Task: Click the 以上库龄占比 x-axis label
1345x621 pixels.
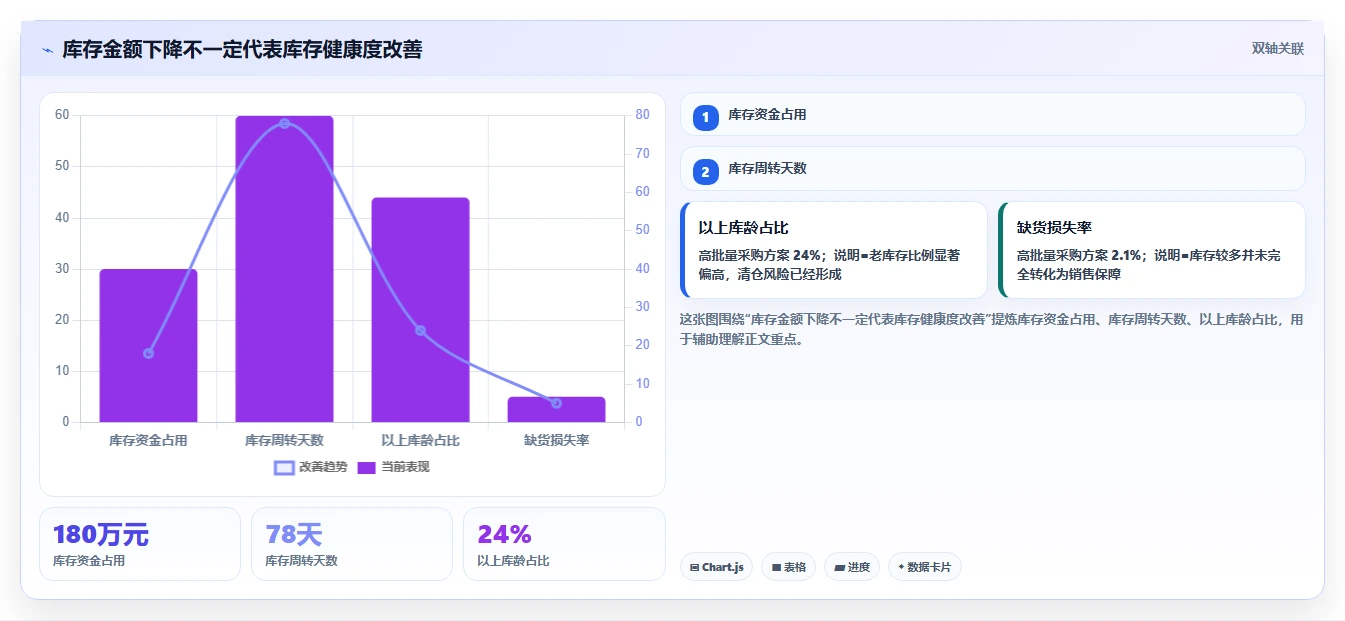Action: click(420, 440)
